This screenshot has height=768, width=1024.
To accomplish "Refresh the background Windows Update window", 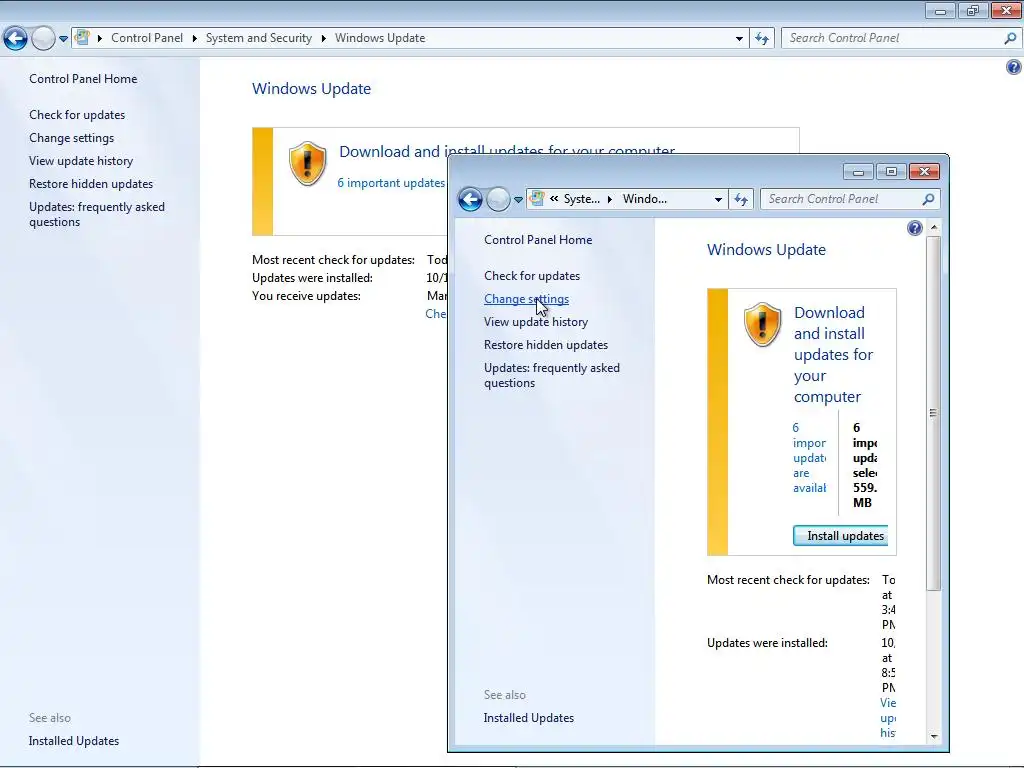I will click(762, 39).
